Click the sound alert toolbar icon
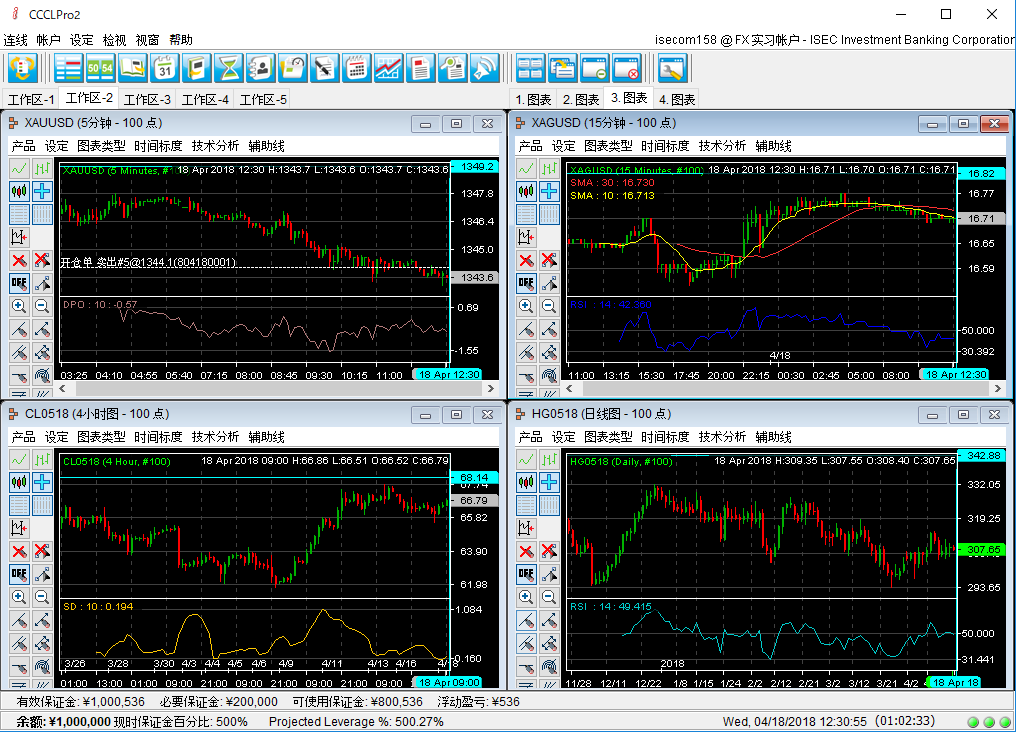The width and height of the screenshot is (1016, 732). click(x=485, y=69)
